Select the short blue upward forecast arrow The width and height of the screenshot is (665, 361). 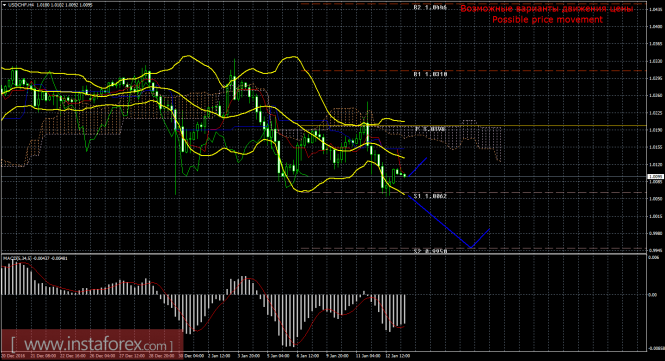pyautogui.click(x=418, y=167)
